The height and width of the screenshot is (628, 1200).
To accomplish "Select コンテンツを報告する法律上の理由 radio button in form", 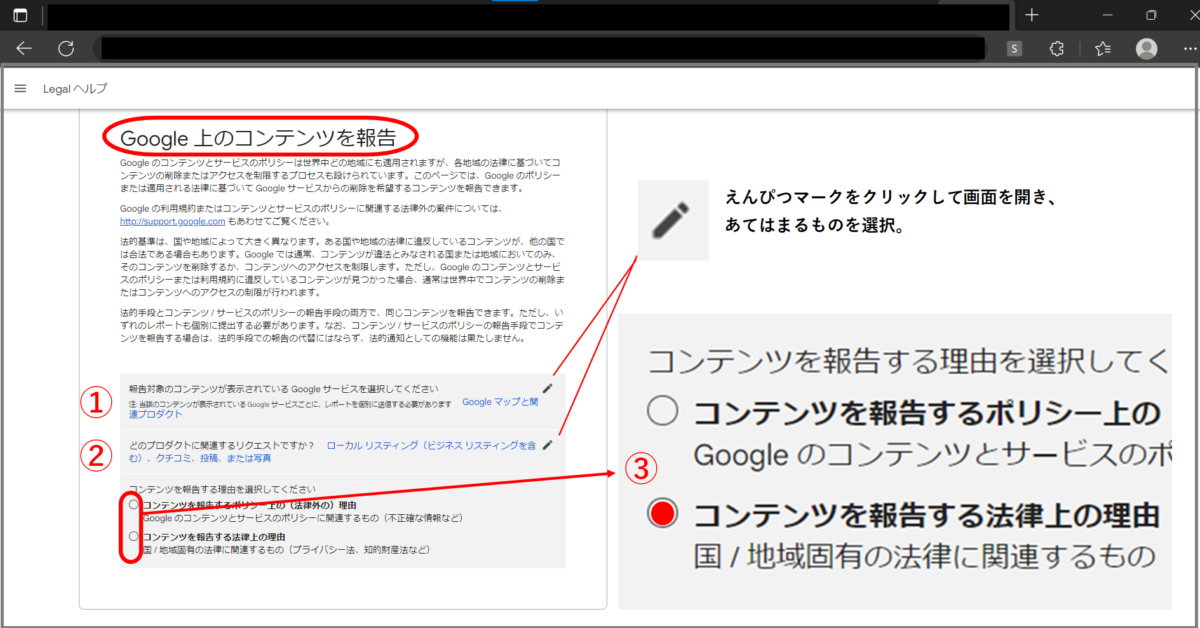I will coord(134,537).
